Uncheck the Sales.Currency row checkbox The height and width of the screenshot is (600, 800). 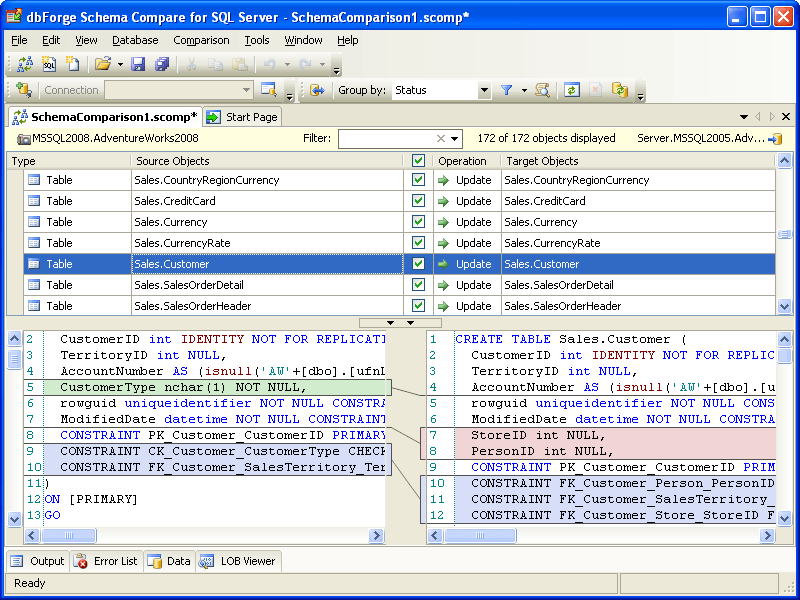[419, 221]
